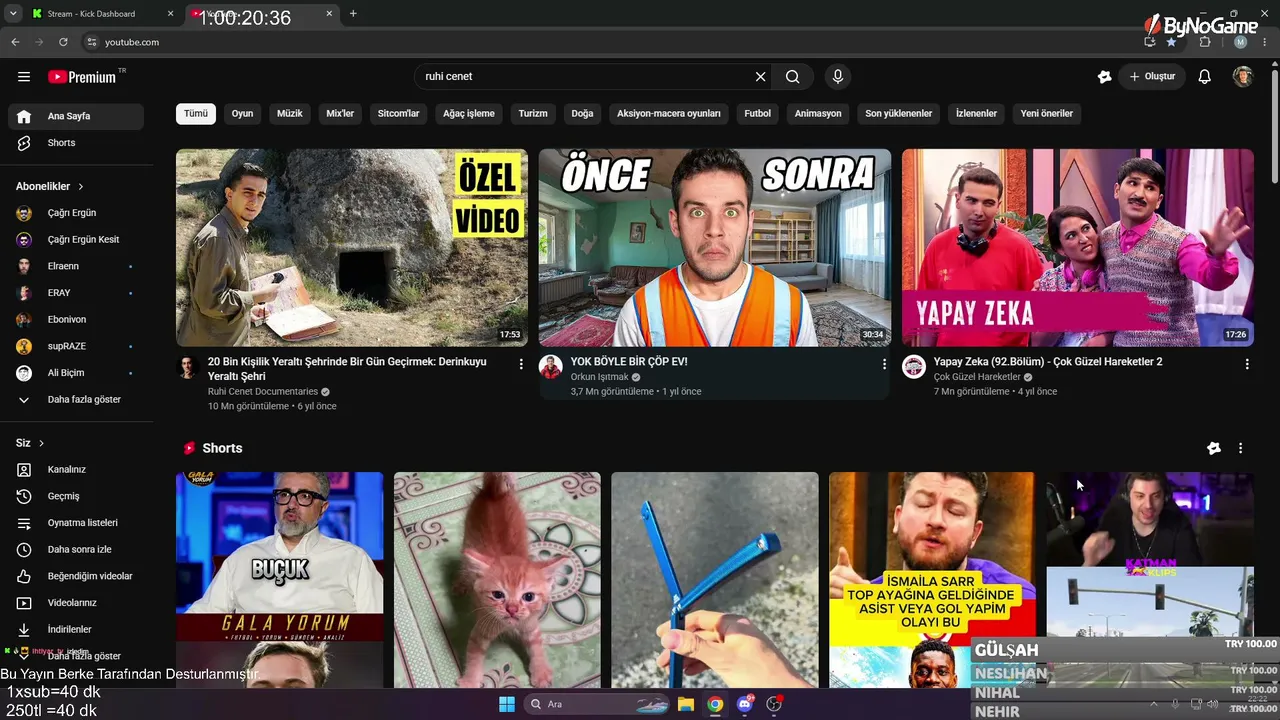The image size is (1280, 720).
Task: Start voice search with the microphone
Action: tap(838, 77)
